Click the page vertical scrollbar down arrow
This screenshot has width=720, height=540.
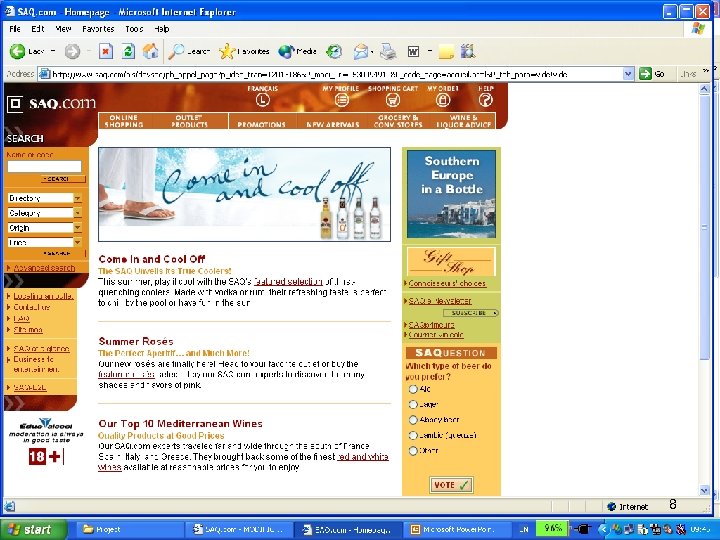click(704, 490)
